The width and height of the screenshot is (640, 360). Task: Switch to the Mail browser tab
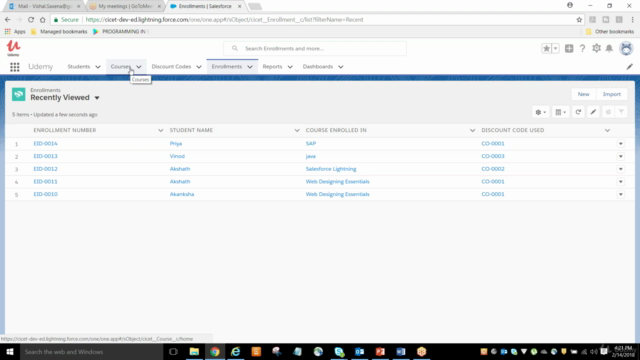coord(45,6)
